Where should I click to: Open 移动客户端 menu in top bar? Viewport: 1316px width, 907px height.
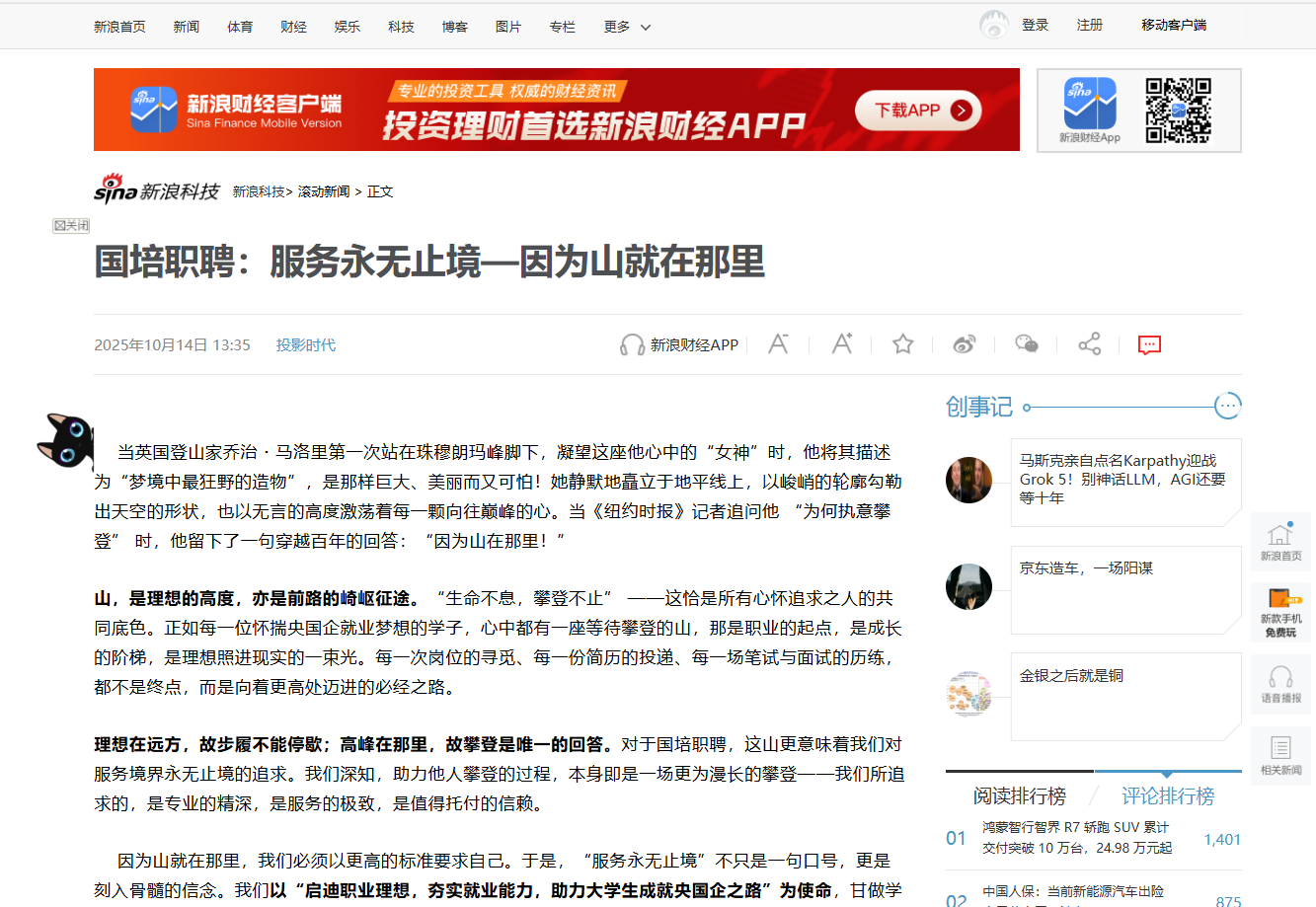(x=1174, y=25)
